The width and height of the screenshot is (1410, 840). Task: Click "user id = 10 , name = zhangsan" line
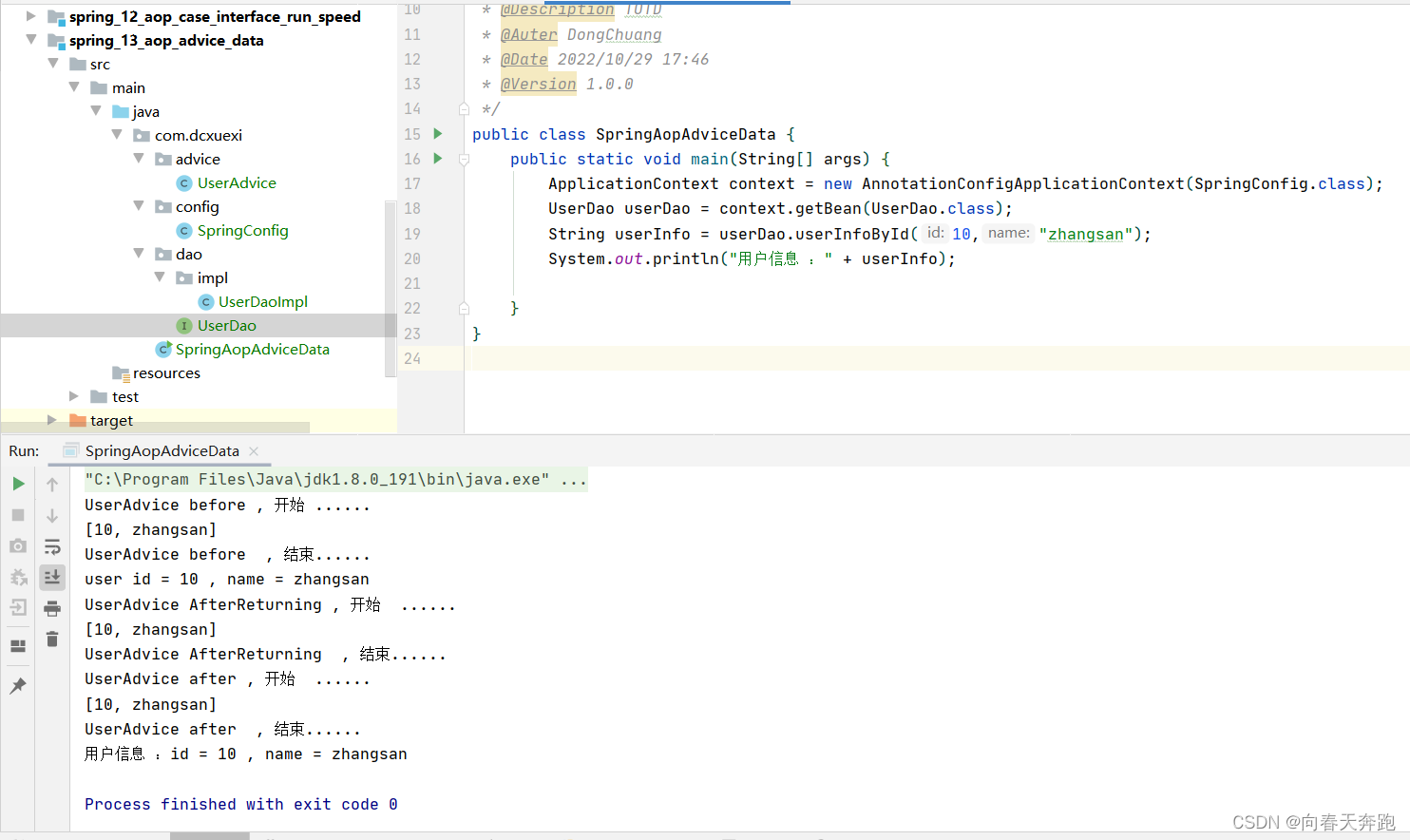[x=227, y=580]
